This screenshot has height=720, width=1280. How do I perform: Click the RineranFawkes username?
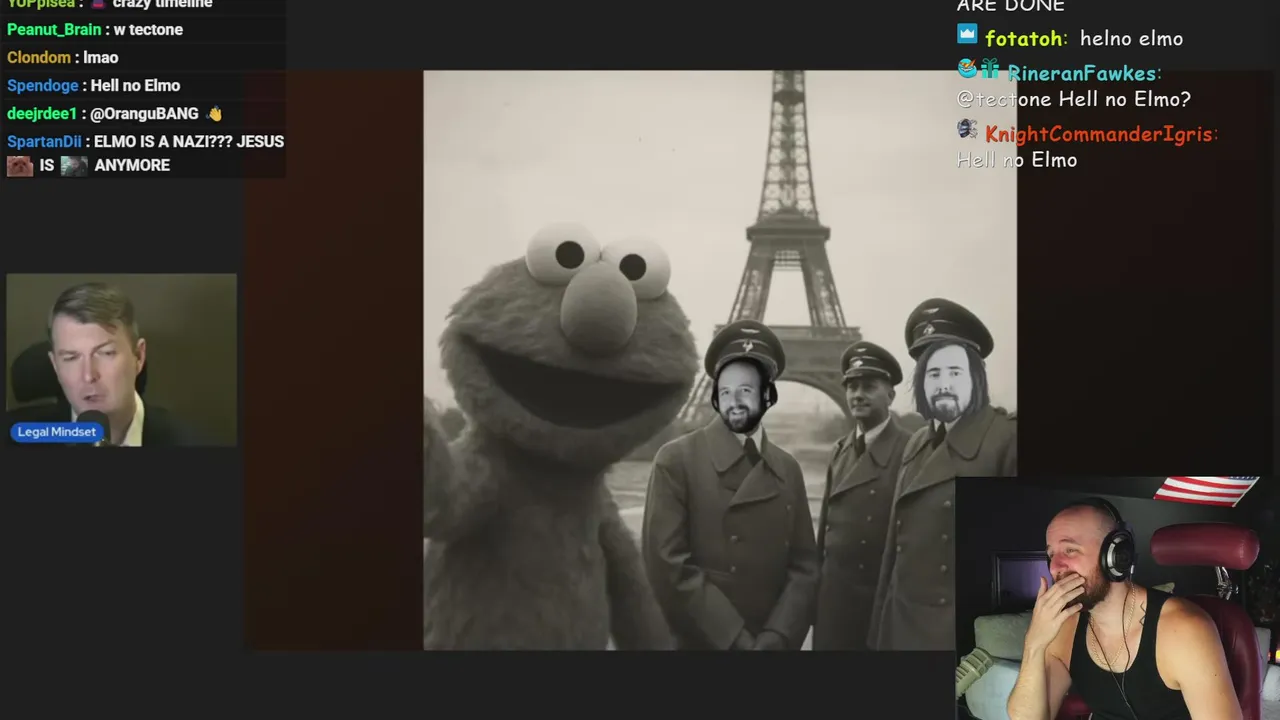click(x=1081, y=73)
